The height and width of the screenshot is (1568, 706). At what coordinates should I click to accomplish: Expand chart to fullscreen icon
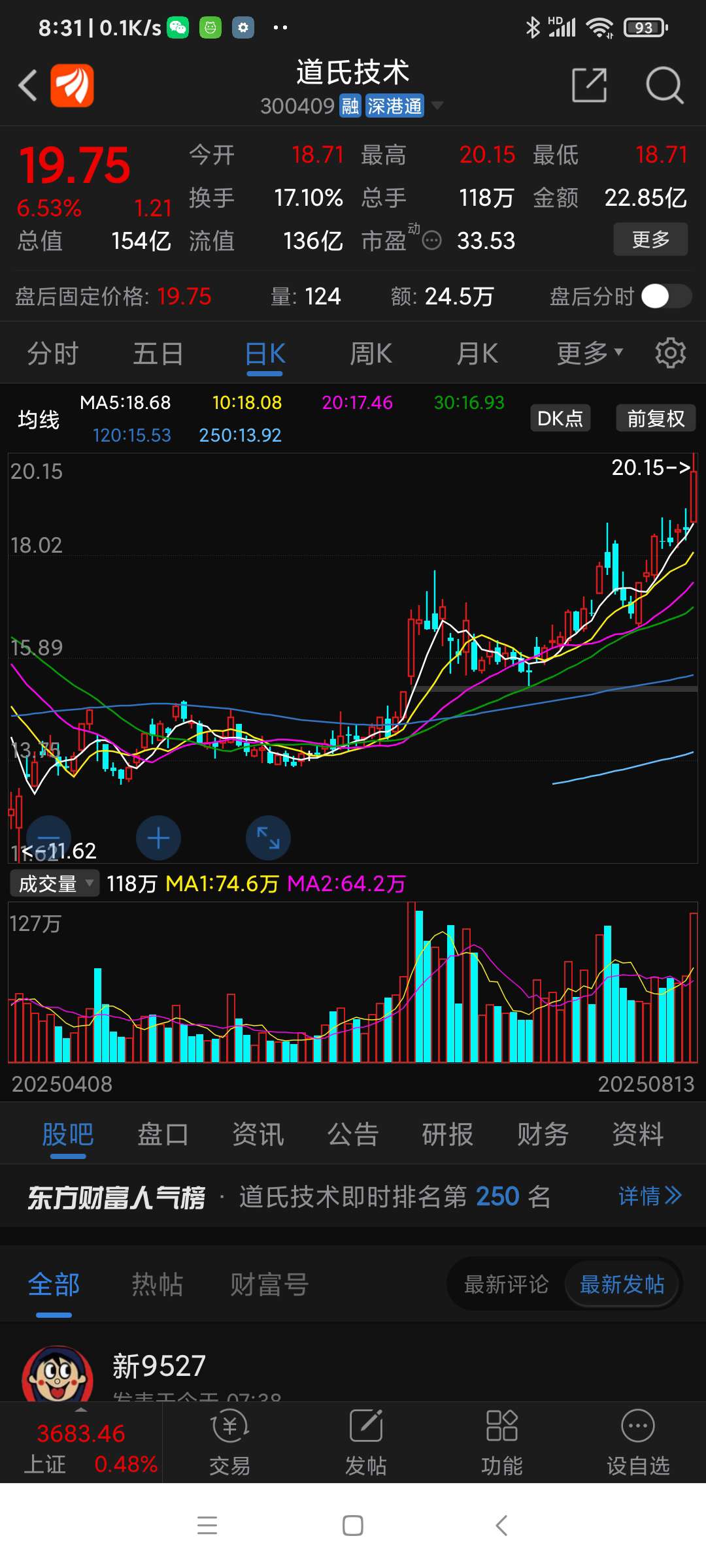tap(268, 838)
